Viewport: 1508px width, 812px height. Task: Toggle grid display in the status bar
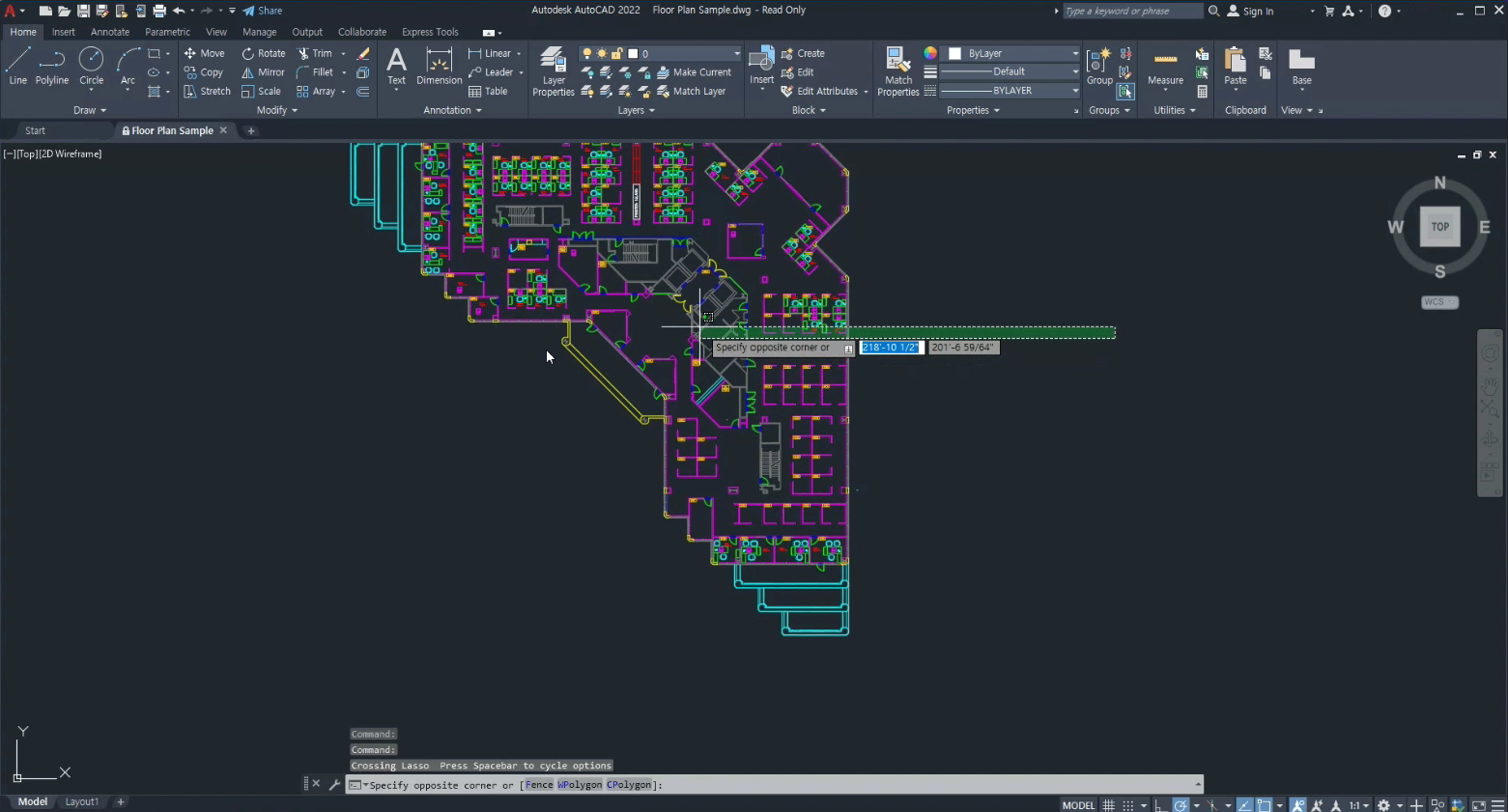click(x=1108, y=804)
